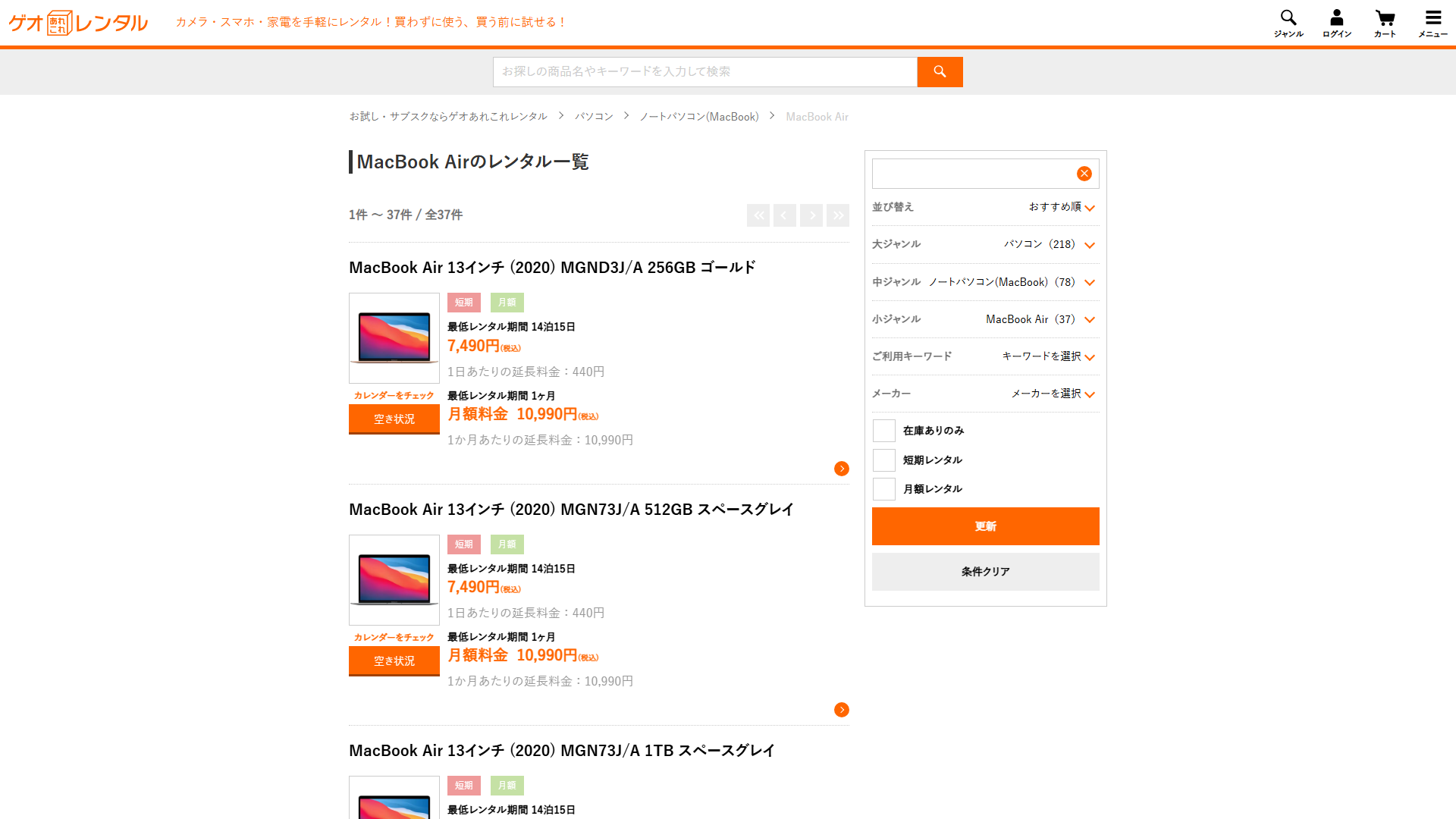Go to the next results page arrow
This screenshot has height=819, width=1456.
[811, 215]
